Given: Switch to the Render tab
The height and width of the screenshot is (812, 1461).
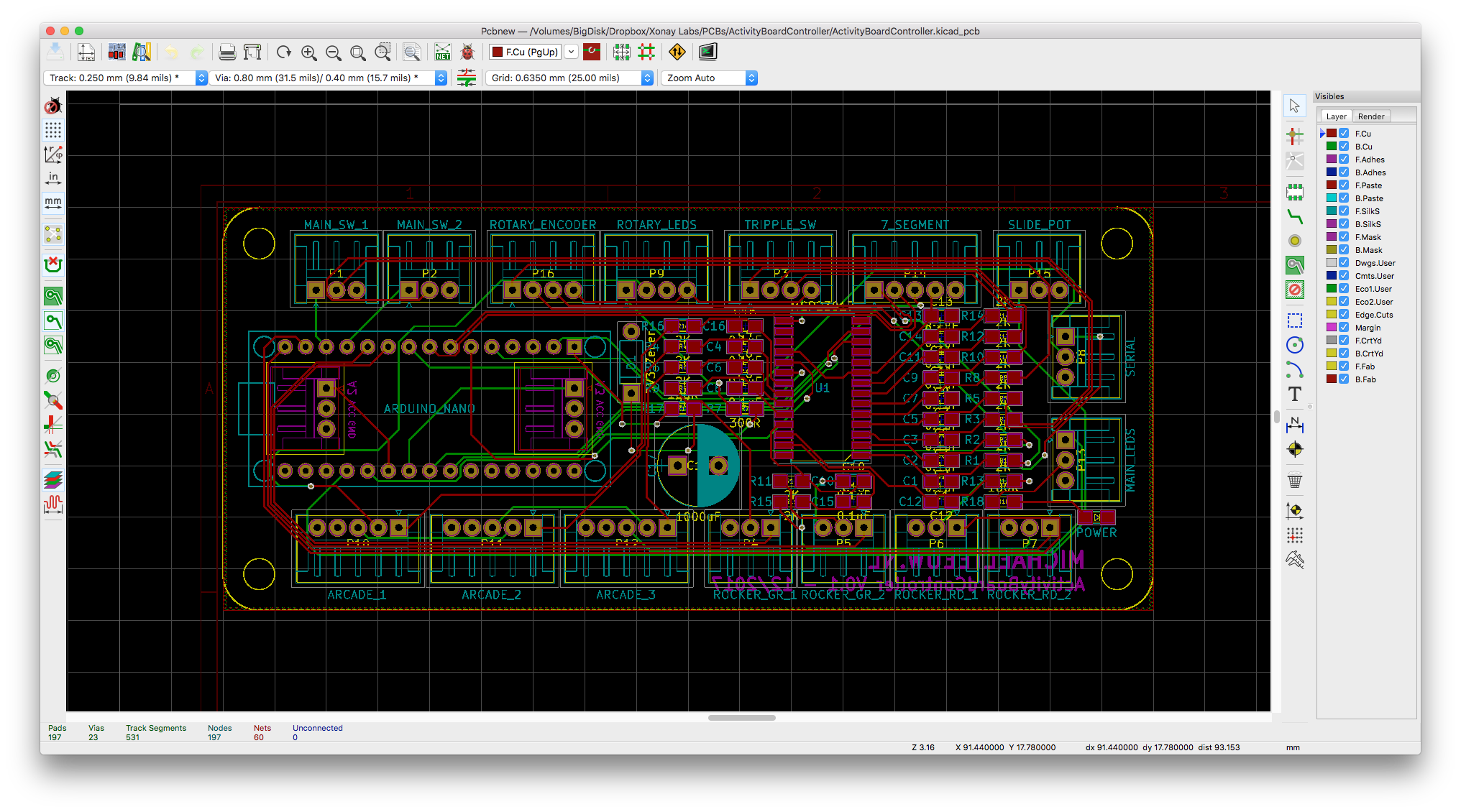Looking at the screenshot, I should click(x=1371, y=116).
